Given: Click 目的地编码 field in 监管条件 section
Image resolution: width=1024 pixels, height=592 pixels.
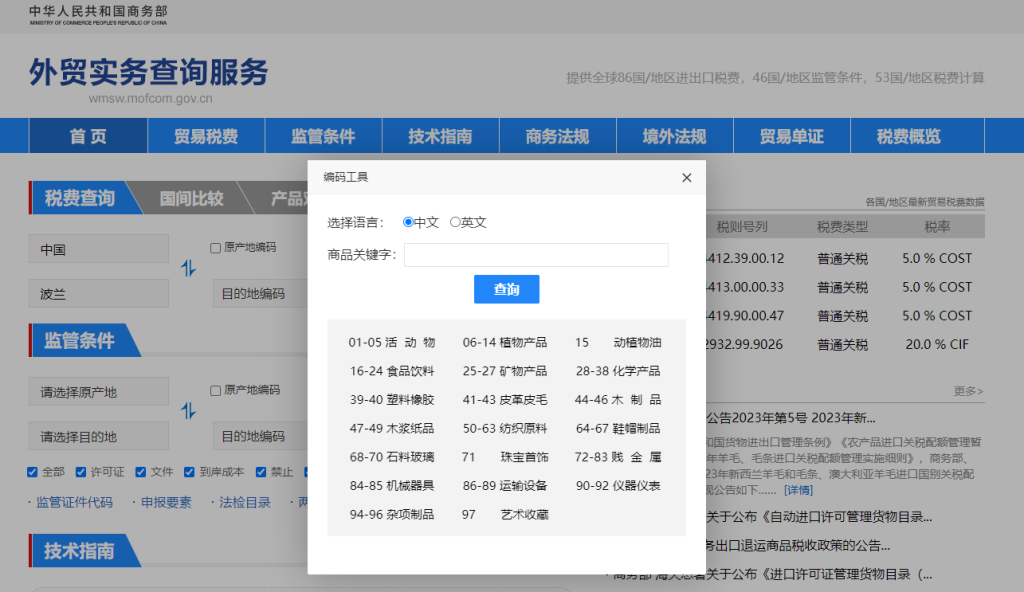Looking at the screenshot, I should [x=261, y=436].
